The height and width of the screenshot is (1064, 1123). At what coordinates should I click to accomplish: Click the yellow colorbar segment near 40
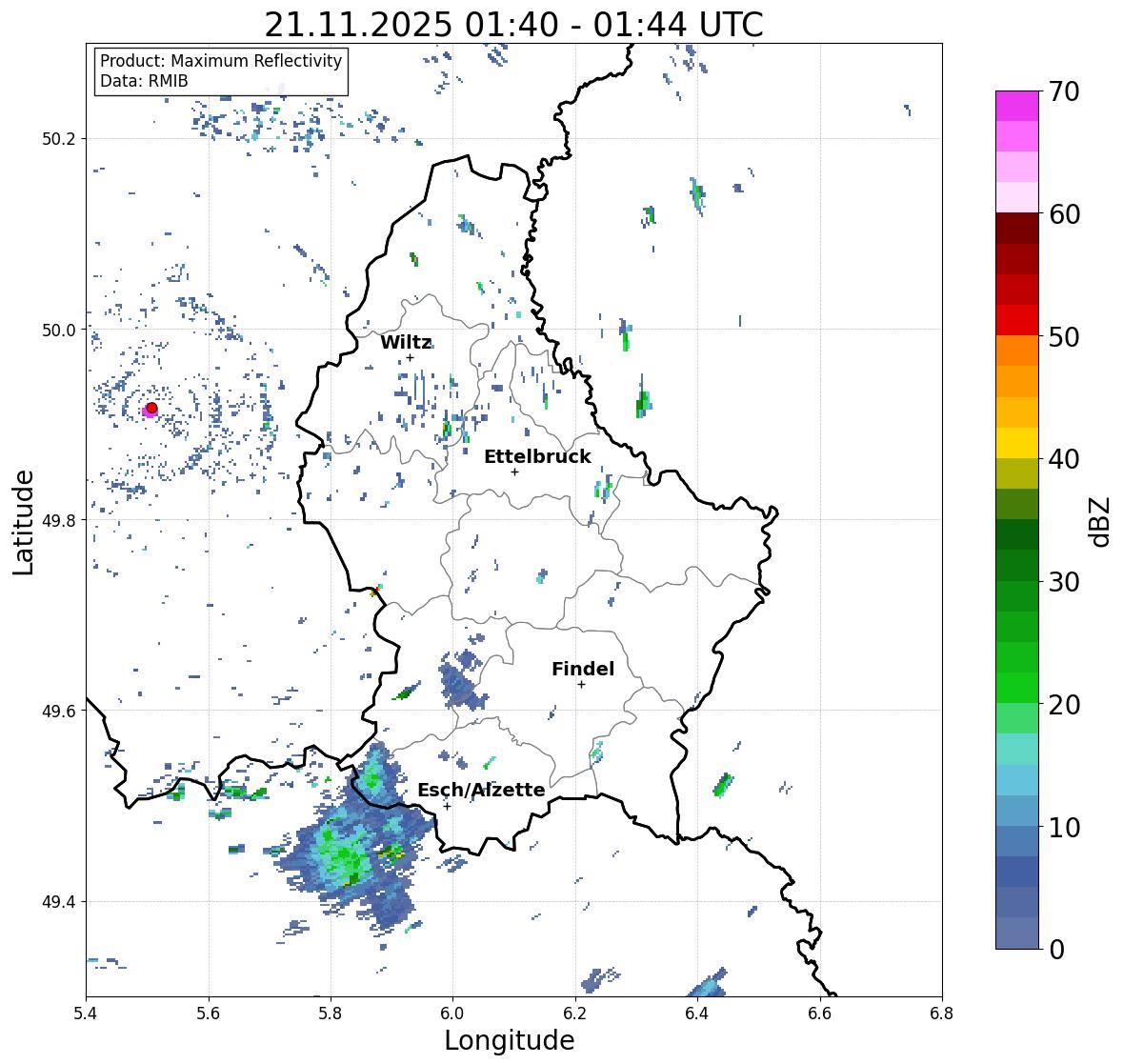click(1017, 443)
